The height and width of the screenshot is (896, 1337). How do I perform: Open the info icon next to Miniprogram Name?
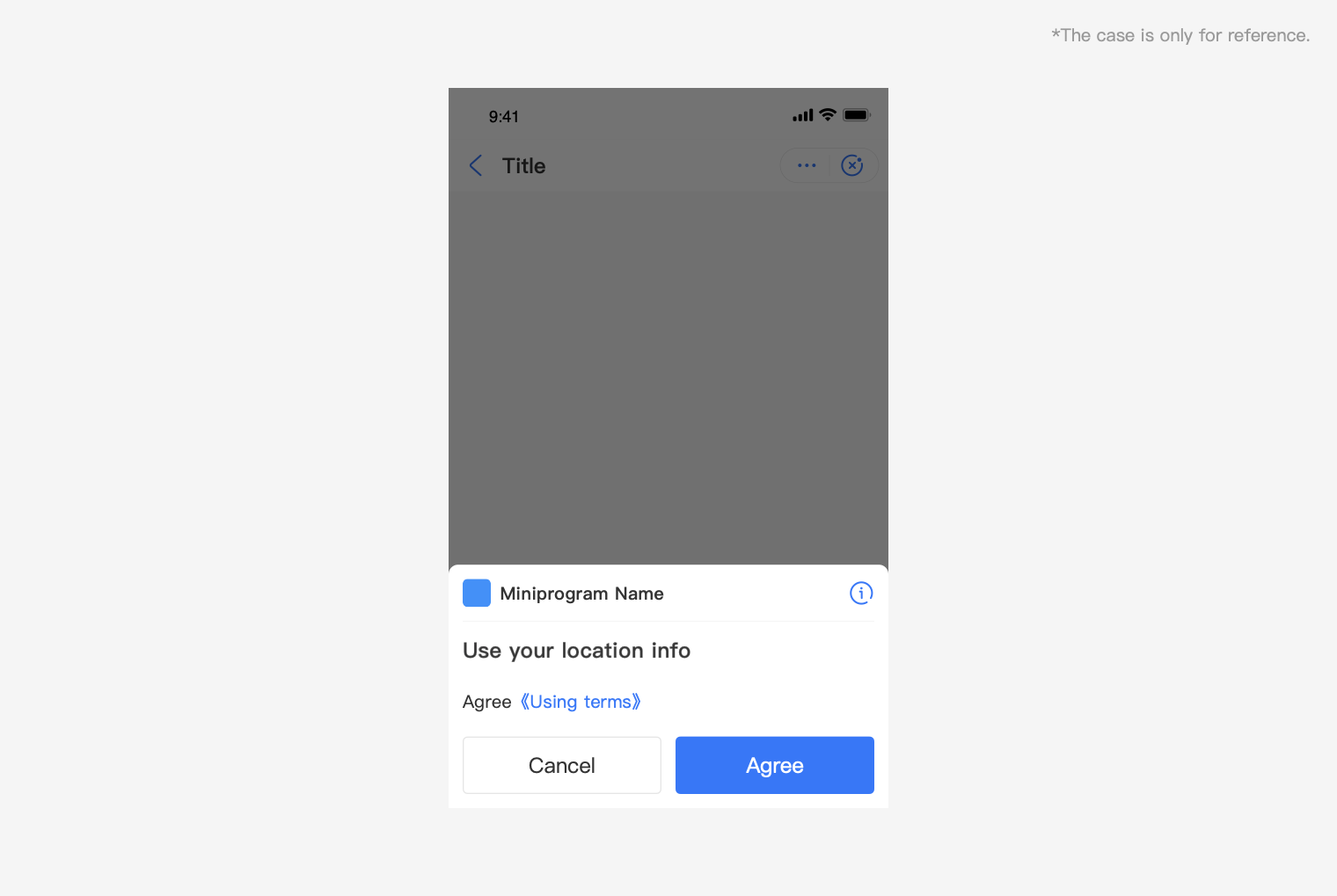[x=861, y=594]
